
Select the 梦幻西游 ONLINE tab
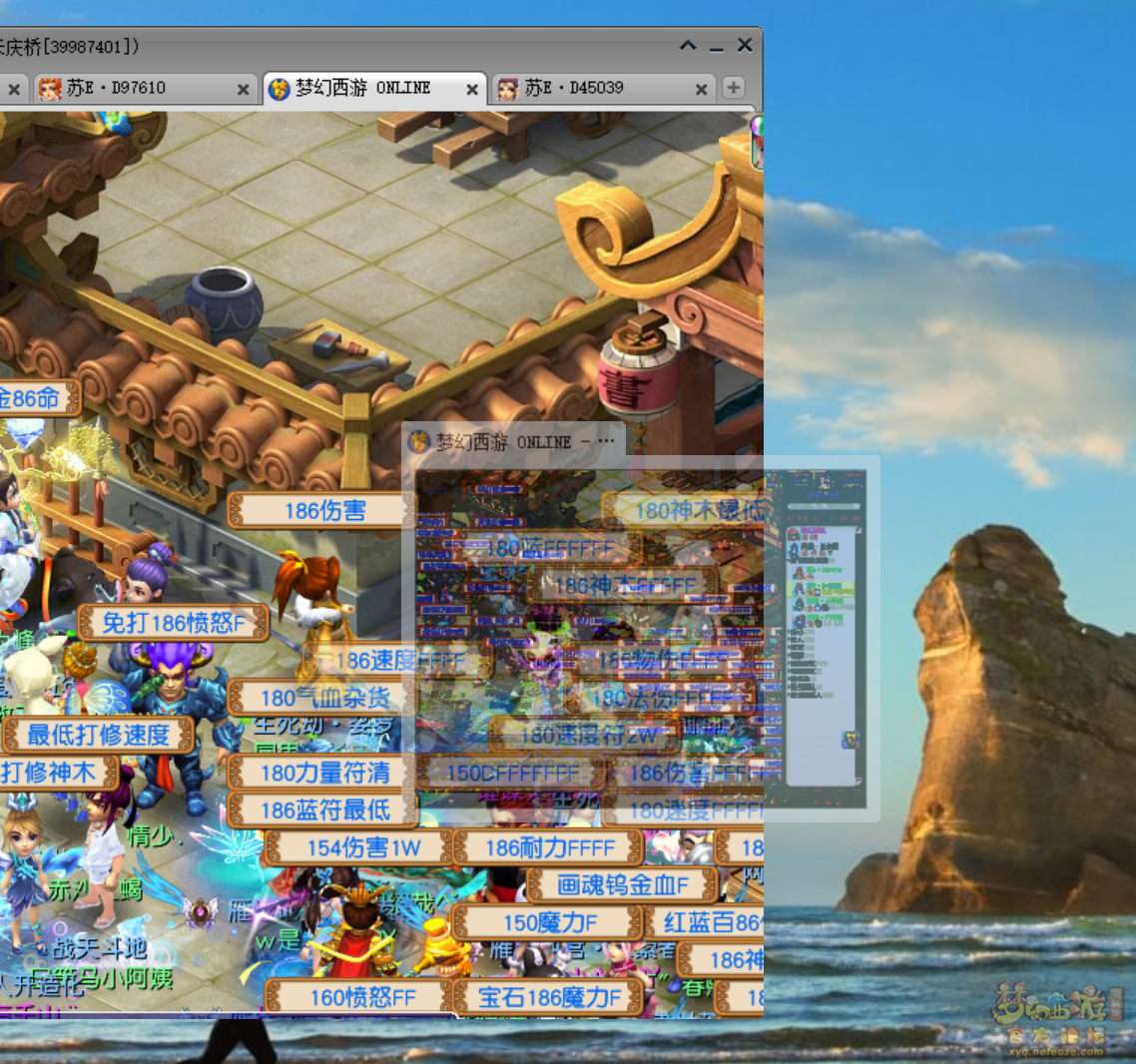374,89
